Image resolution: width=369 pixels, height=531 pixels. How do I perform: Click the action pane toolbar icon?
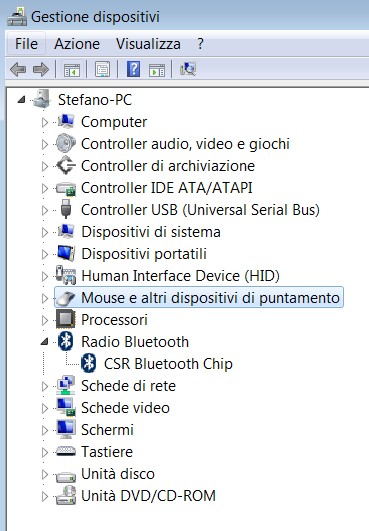(157, 70)
